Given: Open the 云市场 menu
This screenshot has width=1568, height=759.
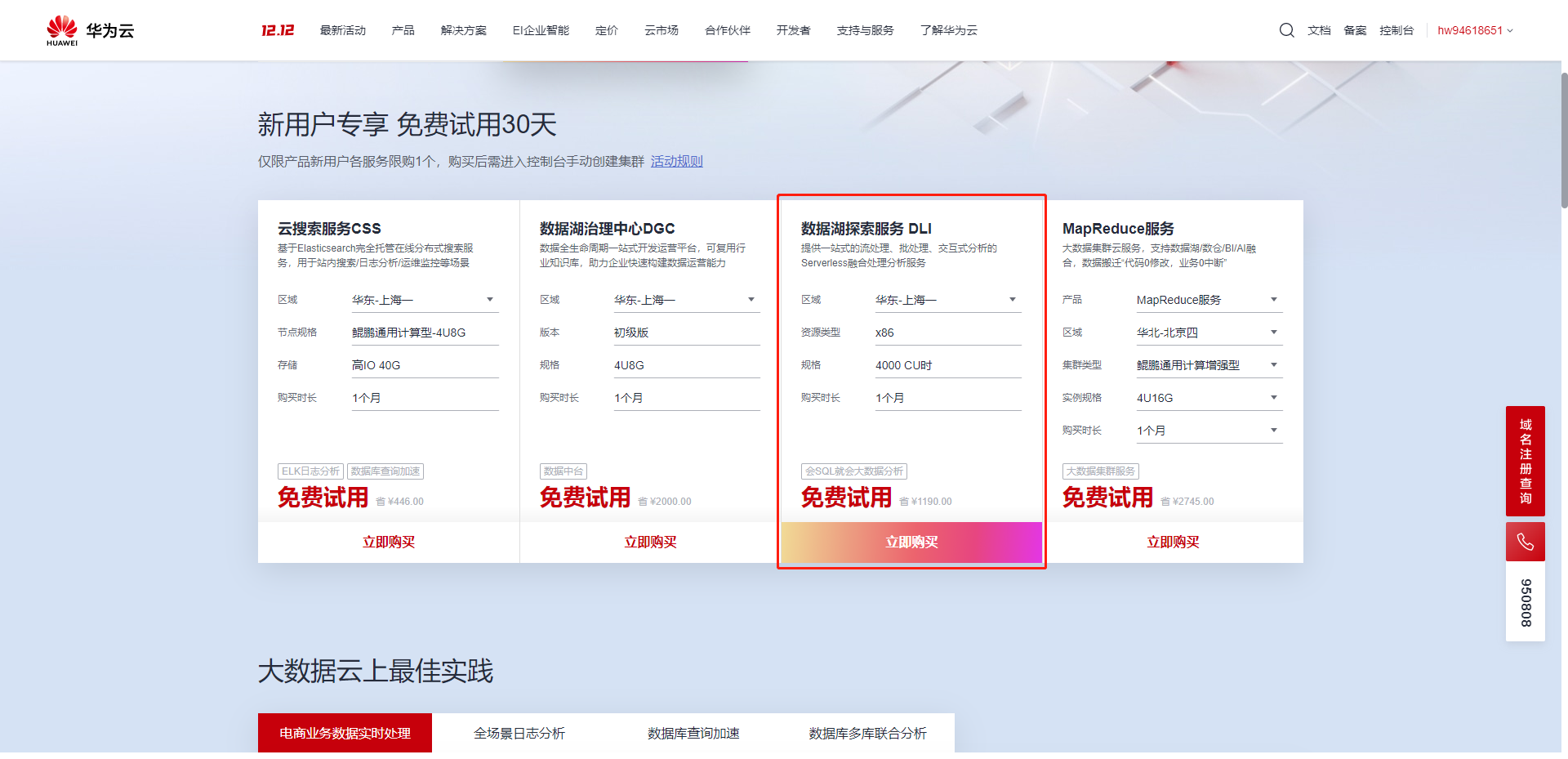Looking at the screenshot, I should pyautogui.click(x=661, y=30).
